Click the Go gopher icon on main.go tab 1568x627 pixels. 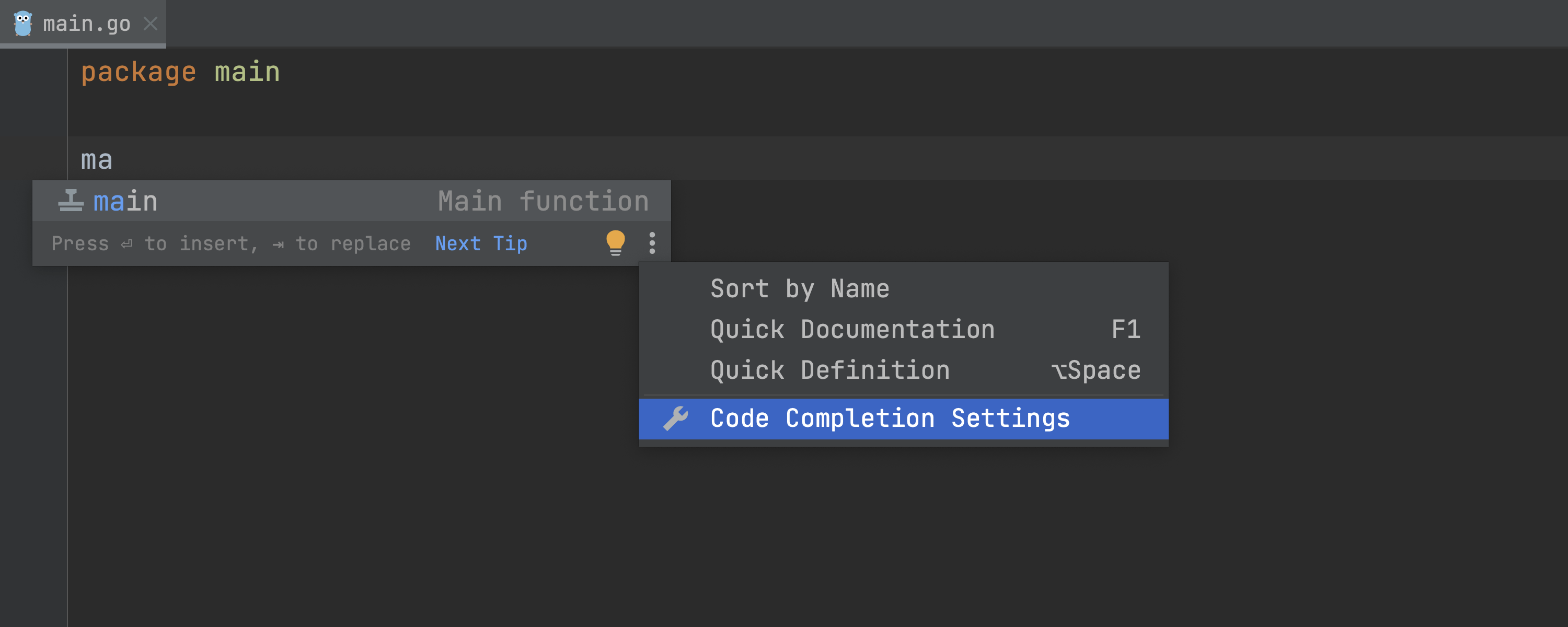pyautogui.click(x=23, y=24)
